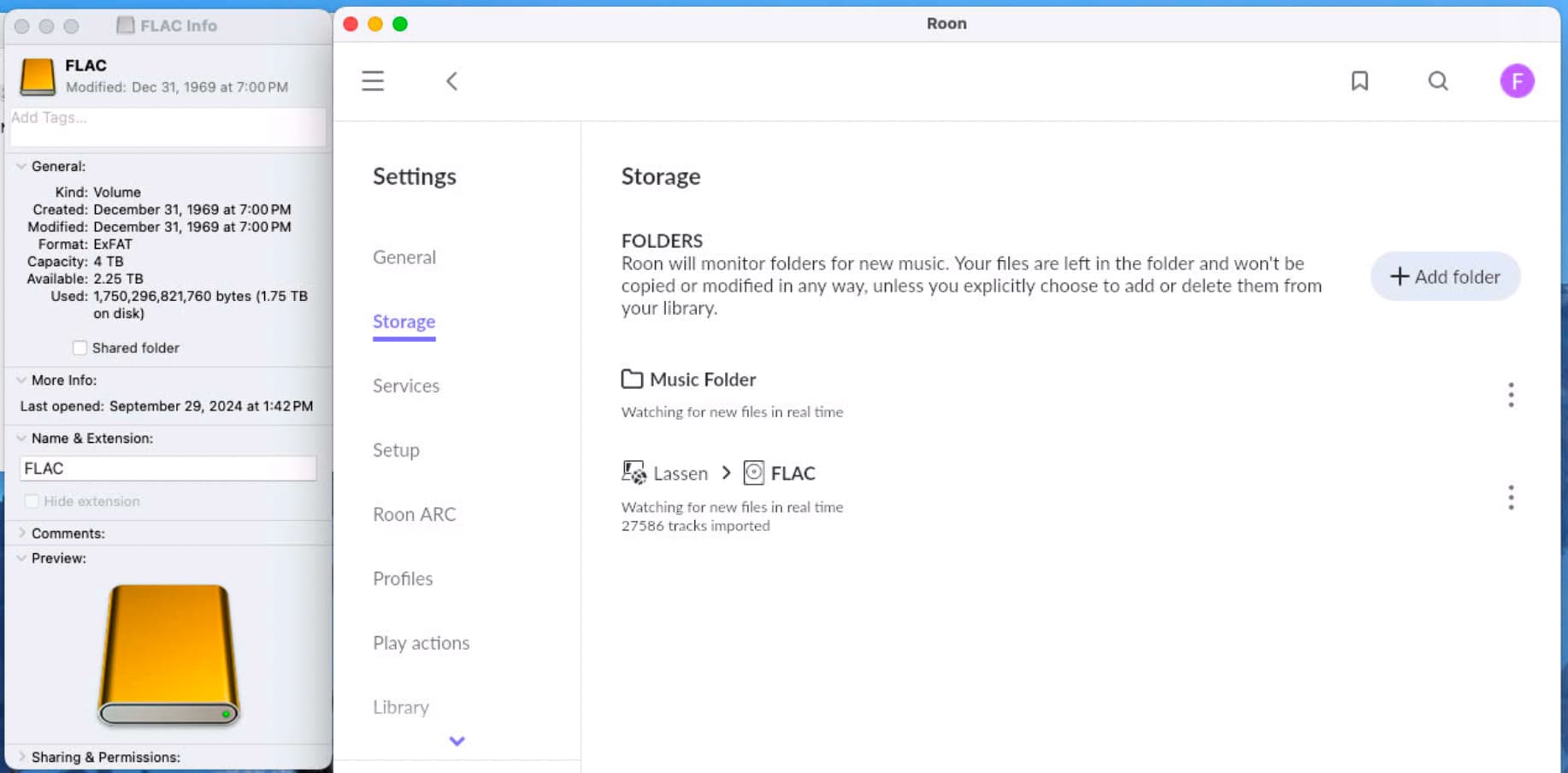
Task: Click the chevron between Lassen and FLAC
Action: coord(726,473)
